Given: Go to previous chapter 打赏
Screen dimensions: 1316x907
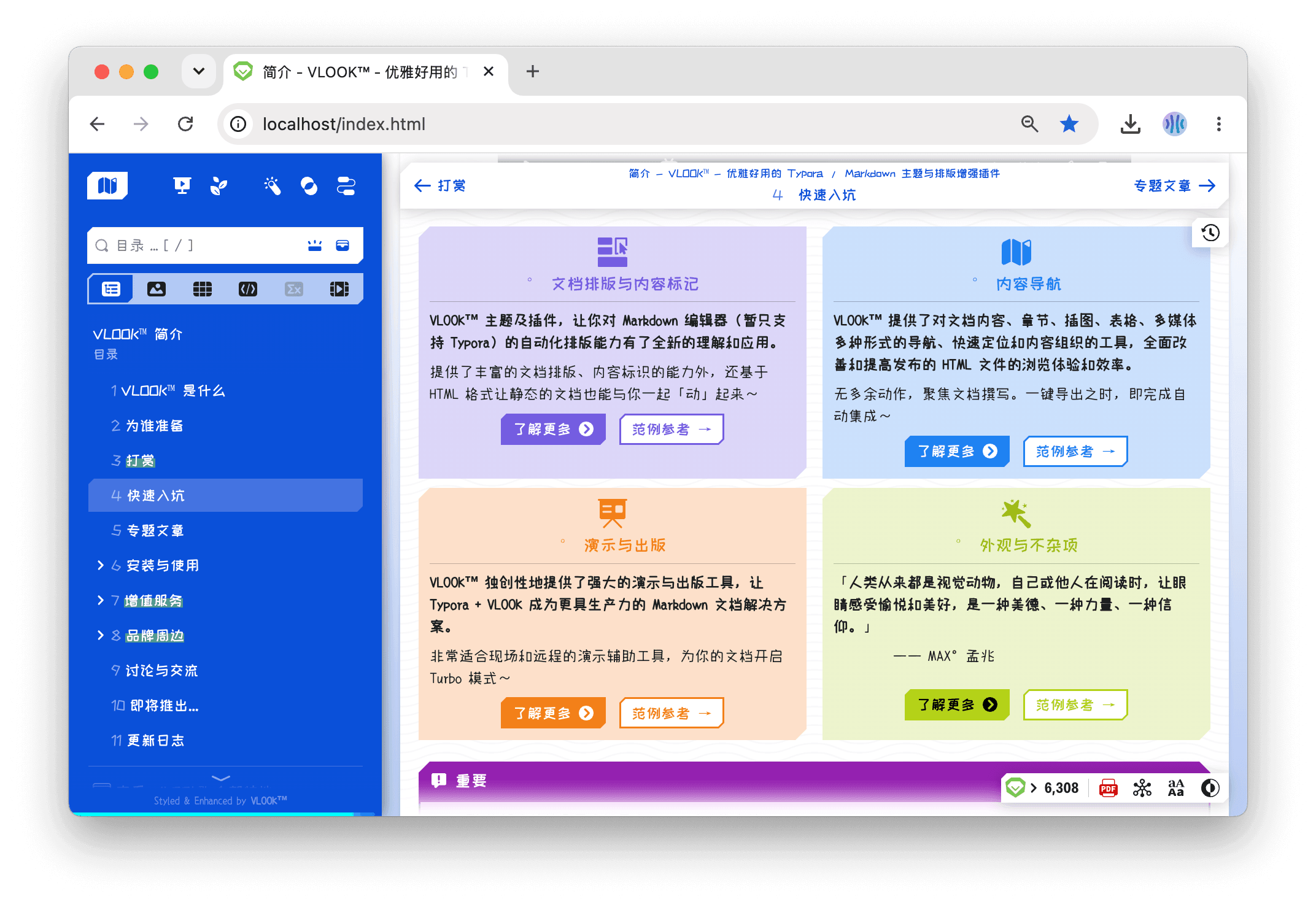Looking at the screenshot, I should click(x=439, y=185).
